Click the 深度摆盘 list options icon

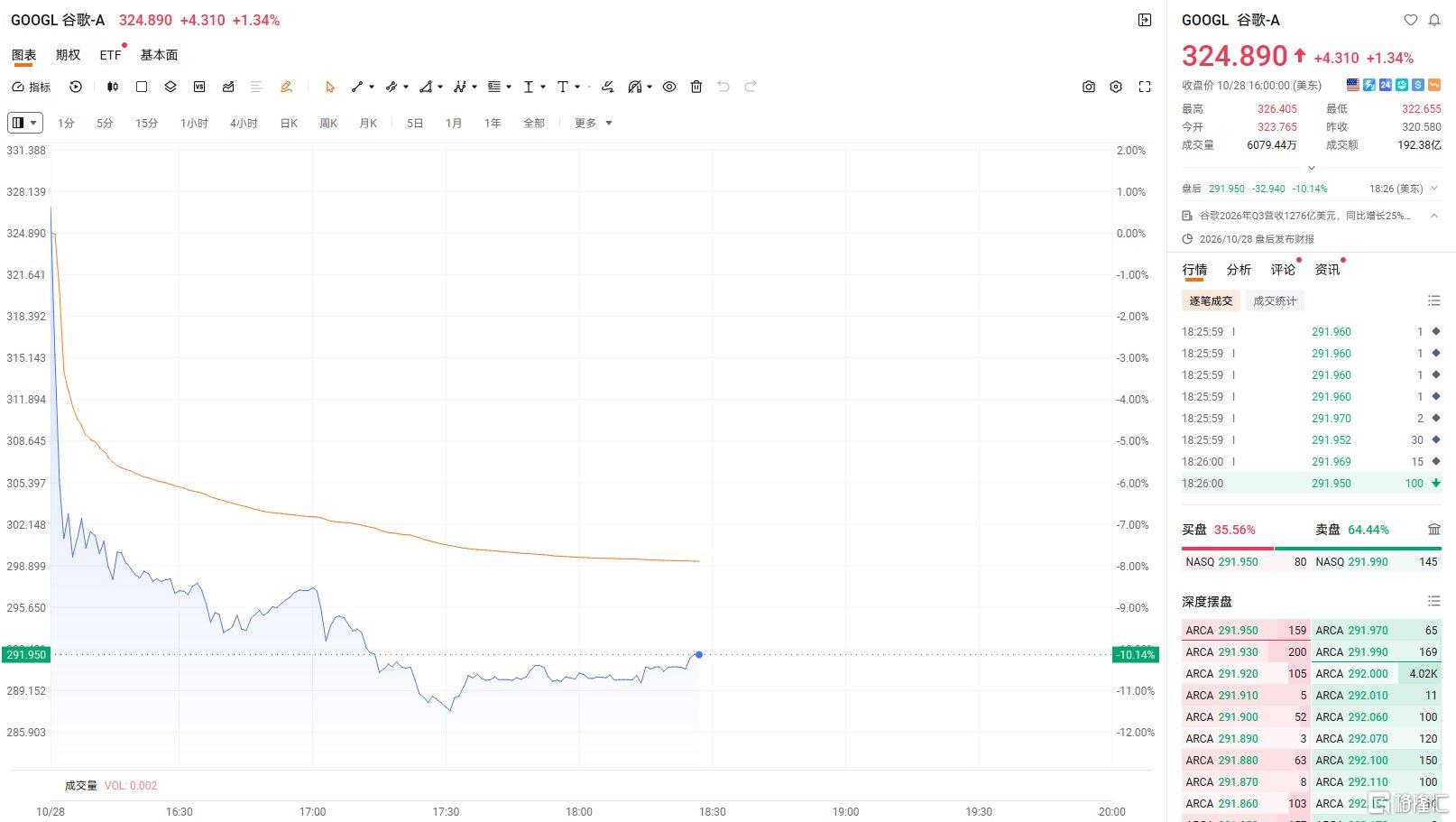pos(1434,601)
